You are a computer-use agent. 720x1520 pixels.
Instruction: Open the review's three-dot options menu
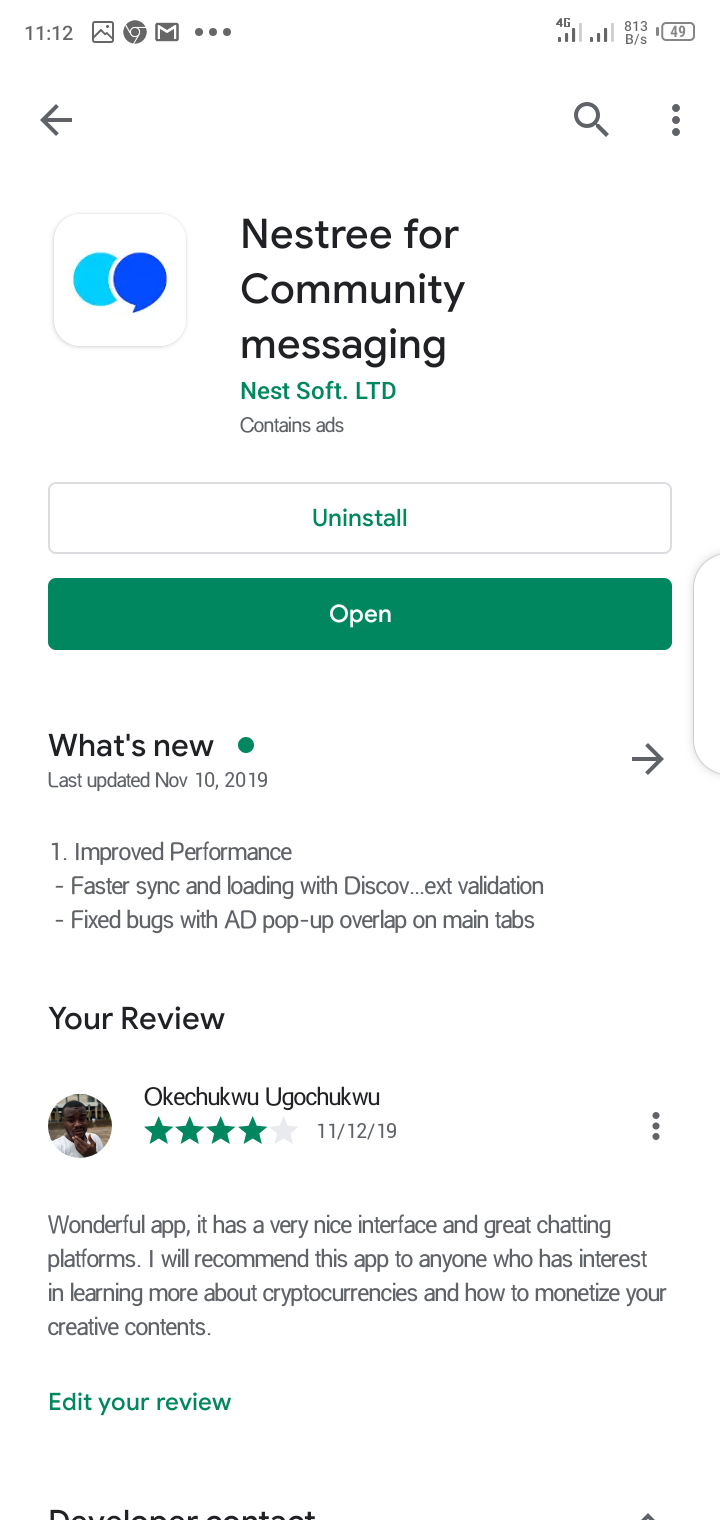656,1126
